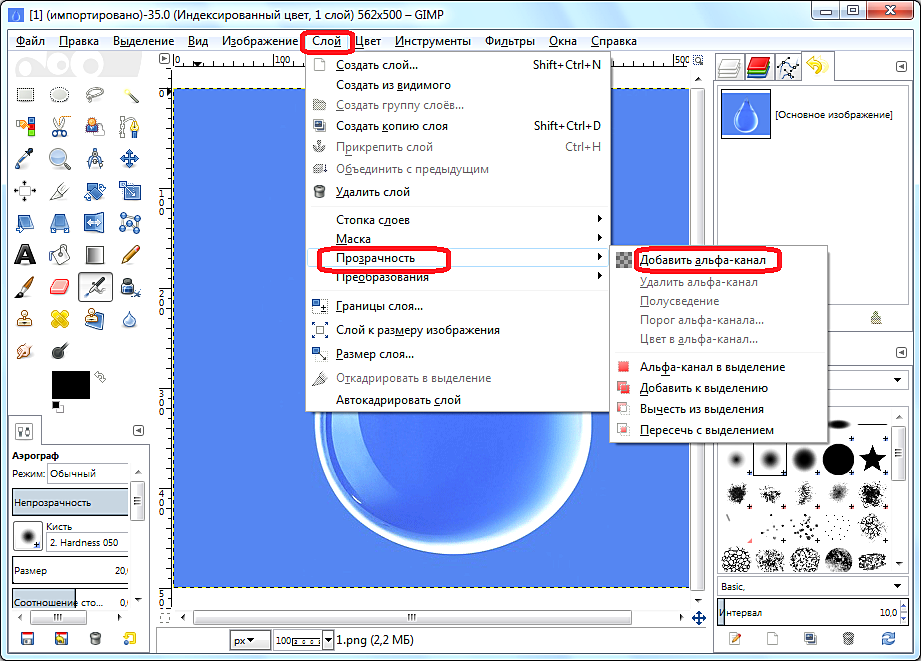Open the Файл menu
The image size is (921, 661).
(x=31, y=41)
